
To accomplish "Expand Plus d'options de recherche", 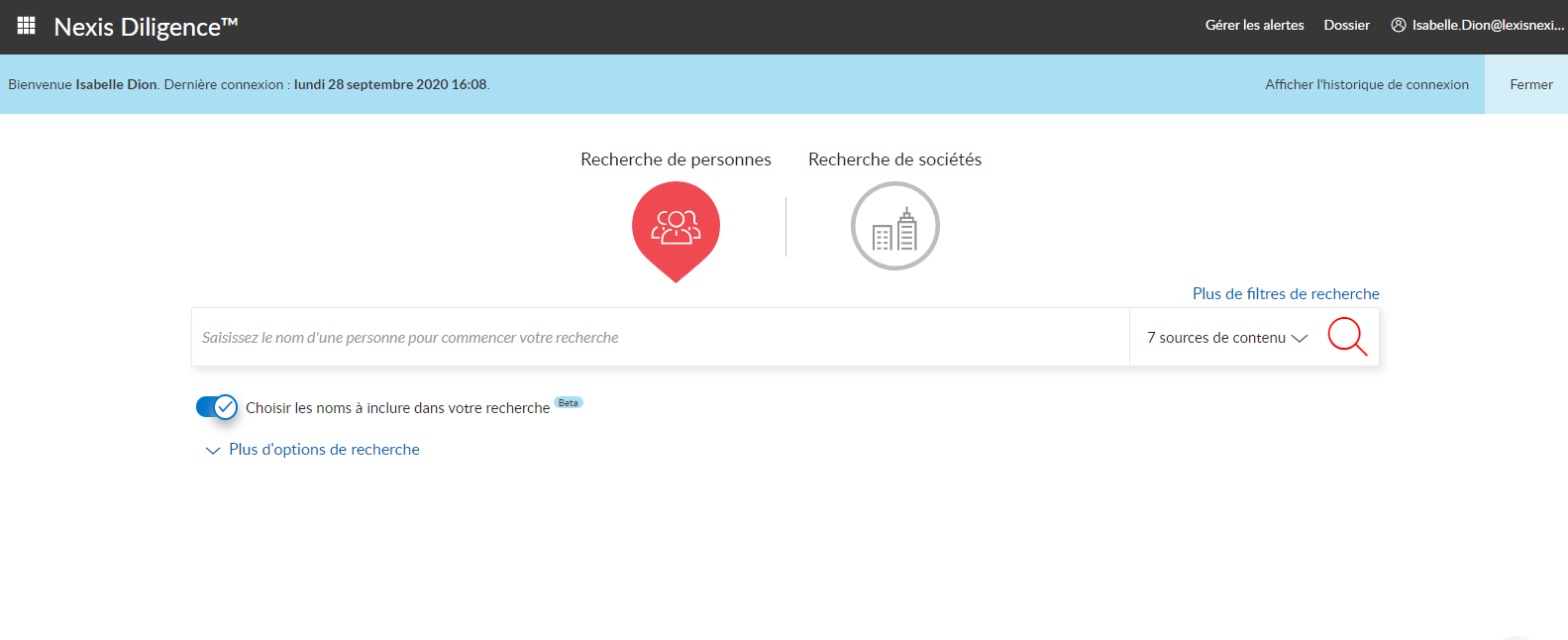I will [x=324, y=450].
